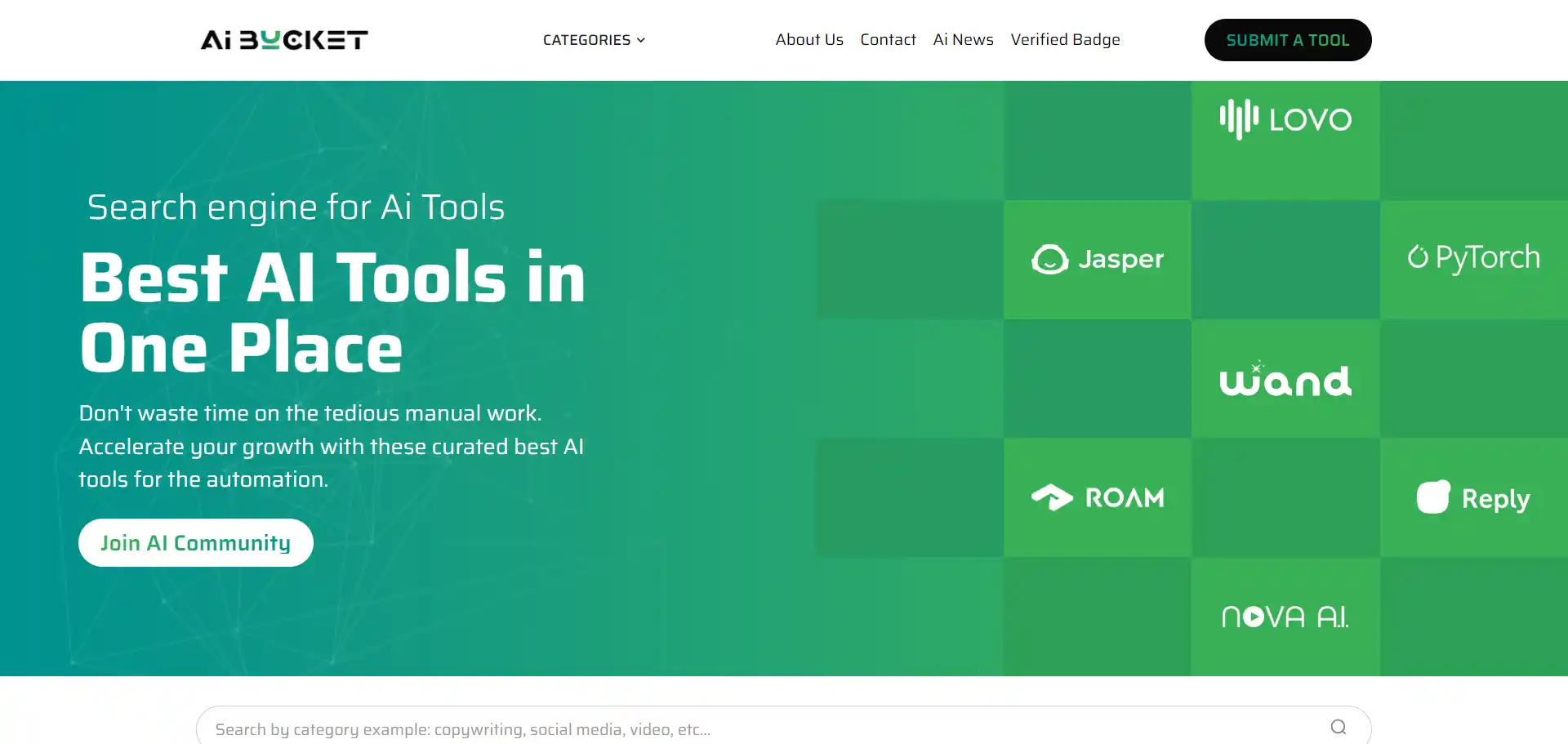Screen dimensions: 1568x744
Task: Click the 'Search engine for Ai Tools' text
Action: pyautogui.click(x=296, y=207)
